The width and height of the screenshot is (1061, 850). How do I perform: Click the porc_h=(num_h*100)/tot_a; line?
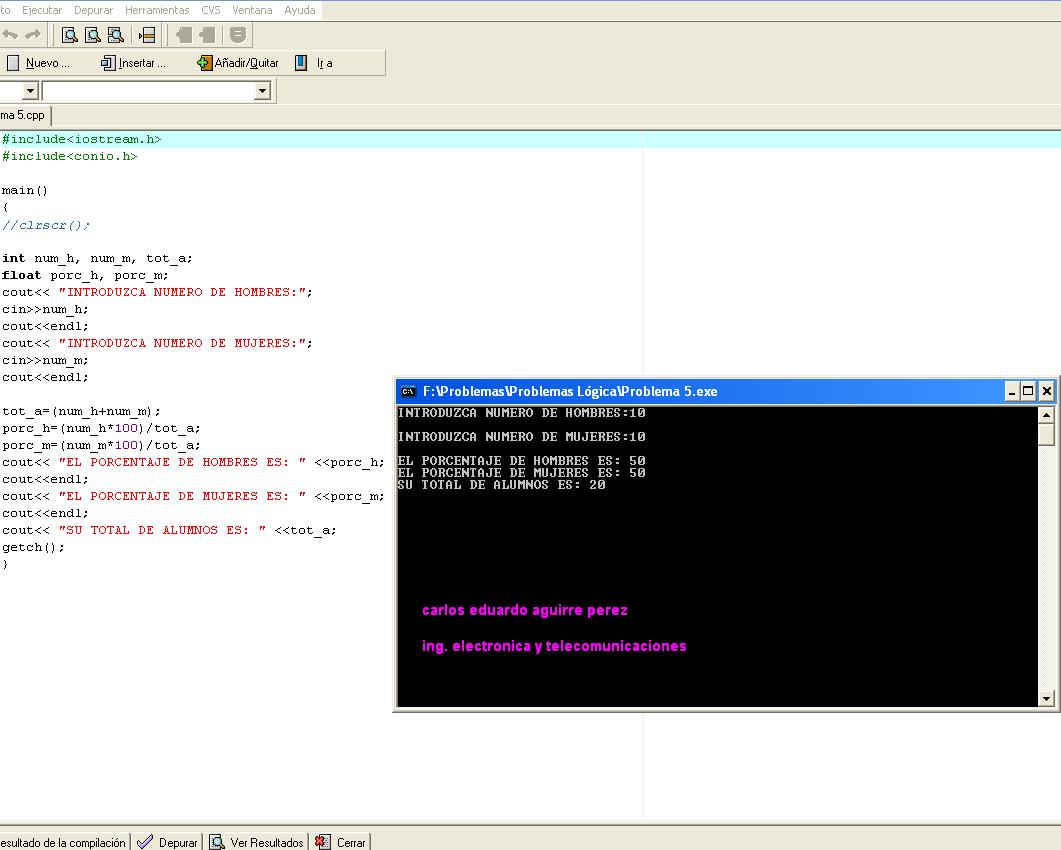coord(101,428)
